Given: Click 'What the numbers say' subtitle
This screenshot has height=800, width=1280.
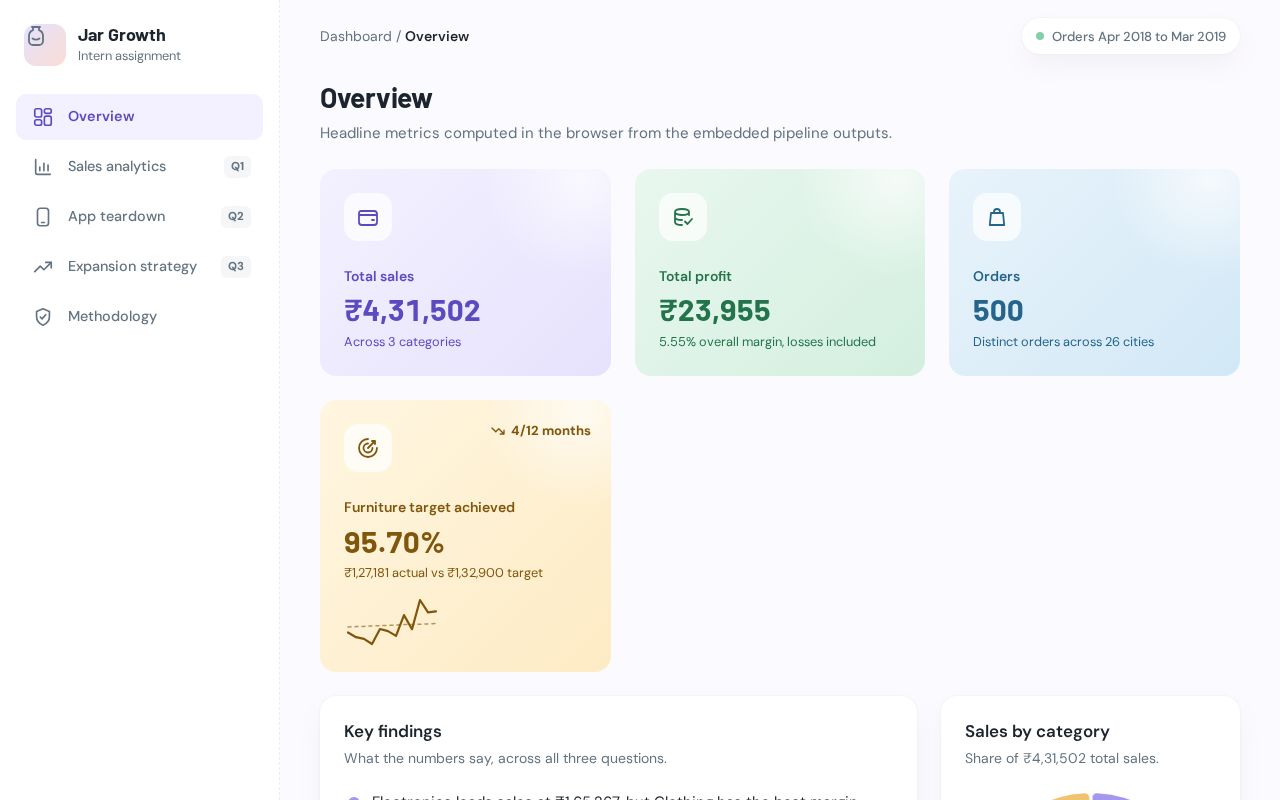Looking at the screenshot, I should coord(505,759).
